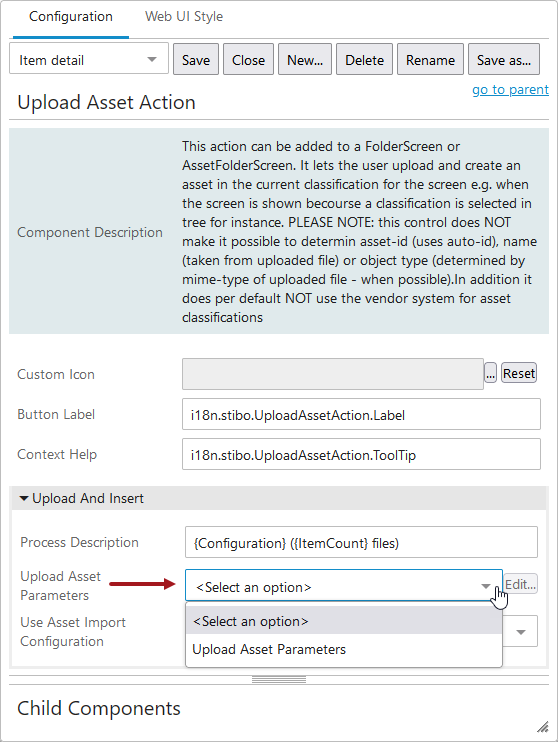Click the Edit... button beside parameters
This screenshot has height=742, width=558.
[x=520, y=584]
